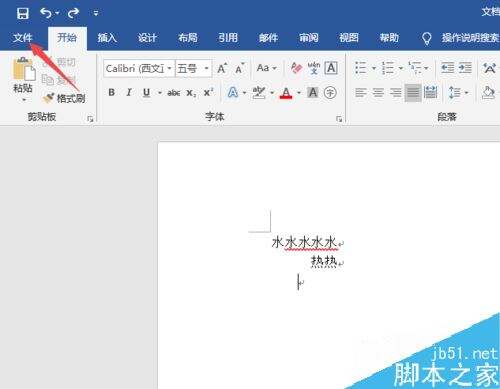Click the text effects glowing A icon
This screenshot has height=389, width=500.
233,92
